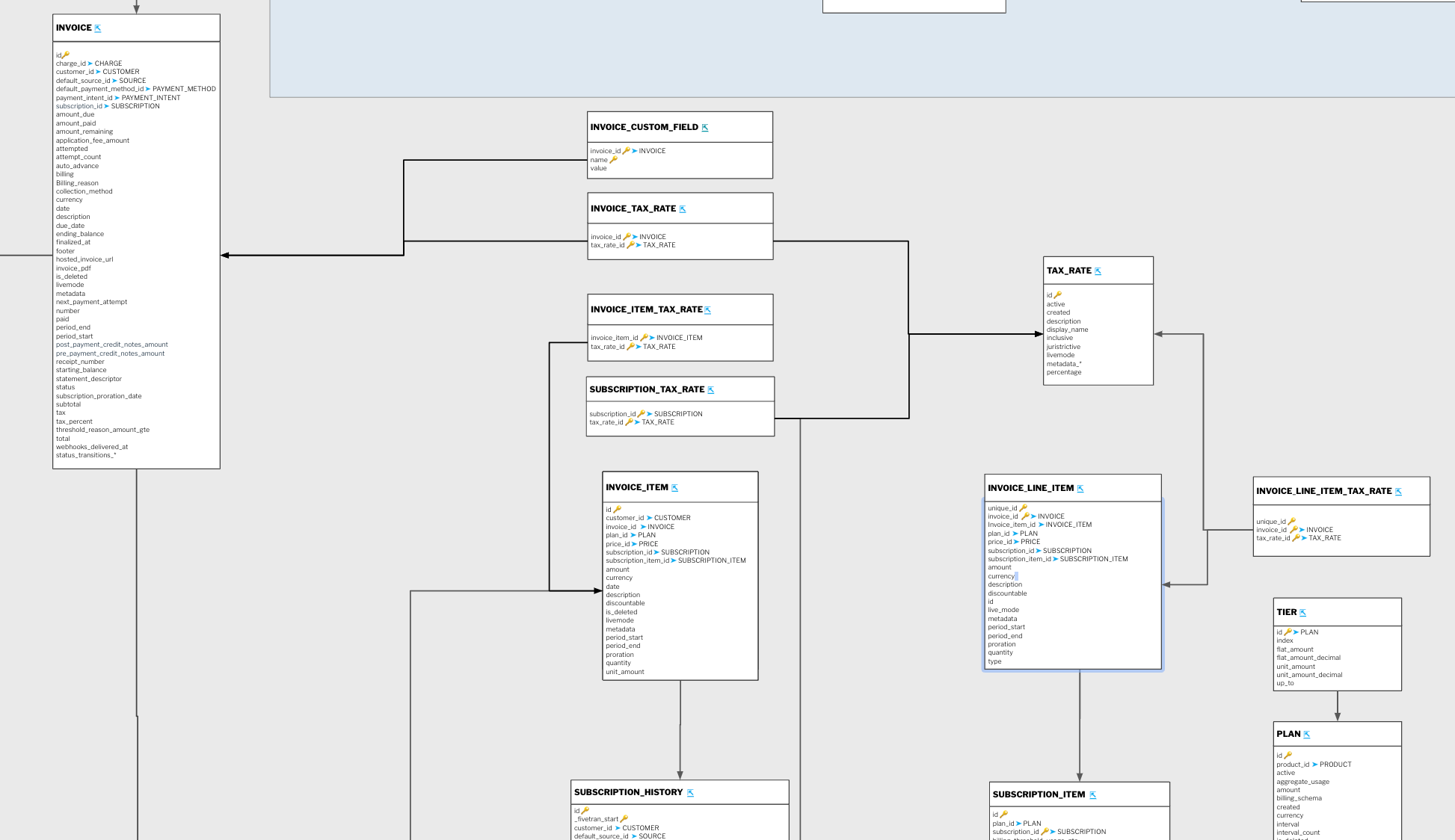Open the INVOICE_LINE_ITEM_TAX_RATE link icon
Screen dimensions: 1455x840
(x=1398, y=492)
